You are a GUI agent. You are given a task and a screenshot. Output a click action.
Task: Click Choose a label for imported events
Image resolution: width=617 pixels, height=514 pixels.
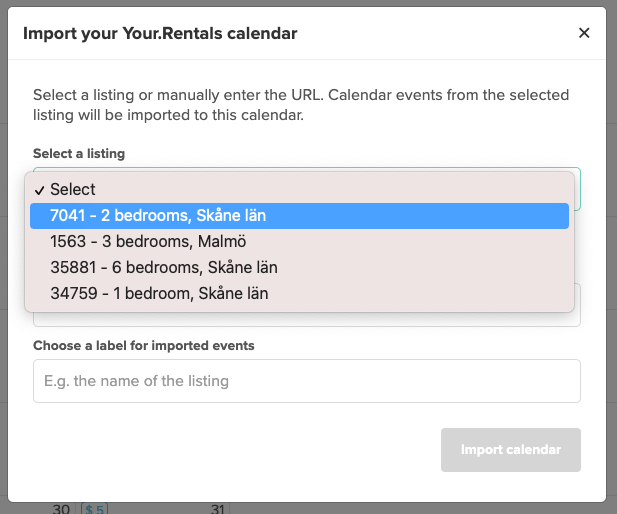pyautogui.click(x=144, y=346)
